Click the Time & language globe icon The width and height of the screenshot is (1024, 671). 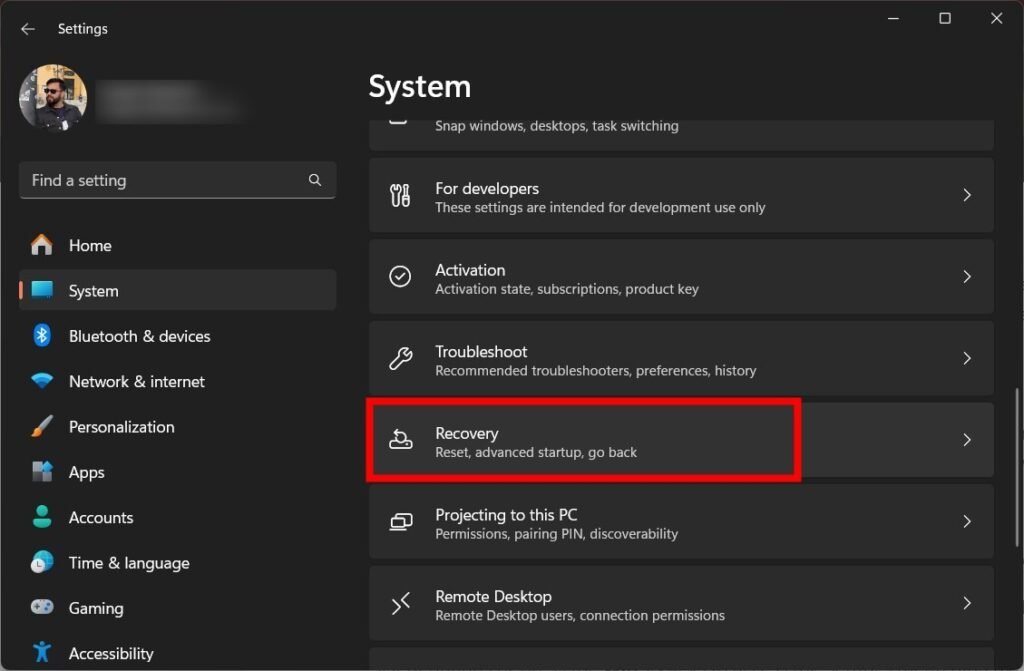pos(42,563)
